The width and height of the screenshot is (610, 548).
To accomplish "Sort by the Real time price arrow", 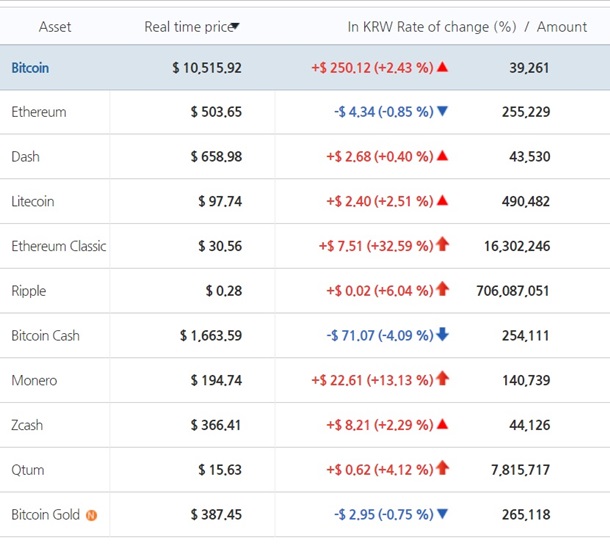I will 235,26.
